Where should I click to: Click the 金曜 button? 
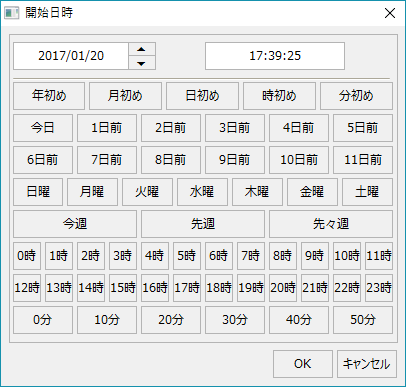pyautogui.click(x=312, y=192)
